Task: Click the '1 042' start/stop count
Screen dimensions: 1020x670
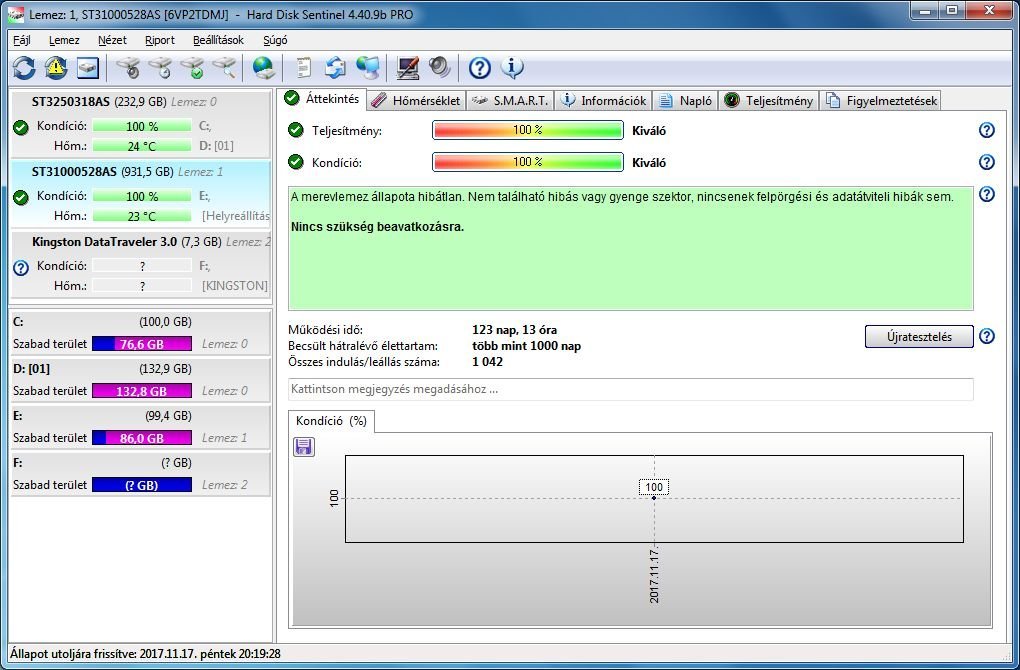Action: click(x=487, y=362)
